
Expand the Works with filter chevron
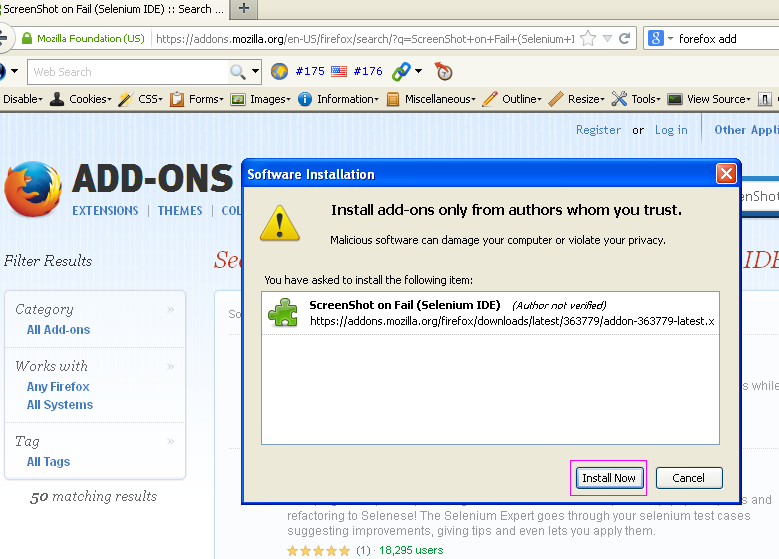[x=170, y=367]
